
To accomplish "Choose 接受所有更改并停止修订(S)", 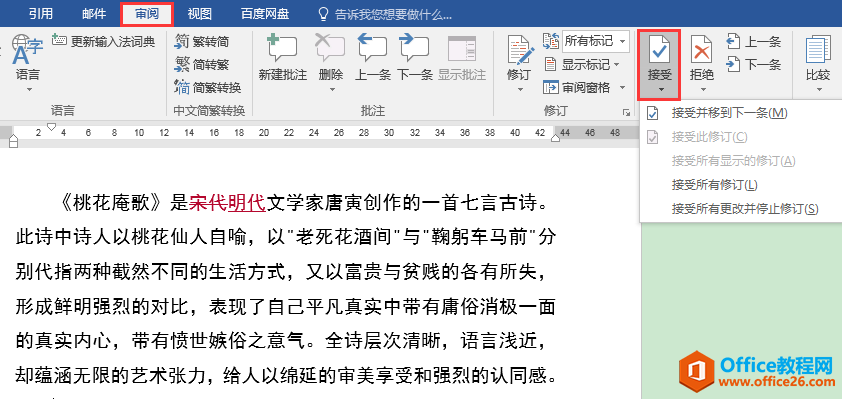I will point(741,208).
